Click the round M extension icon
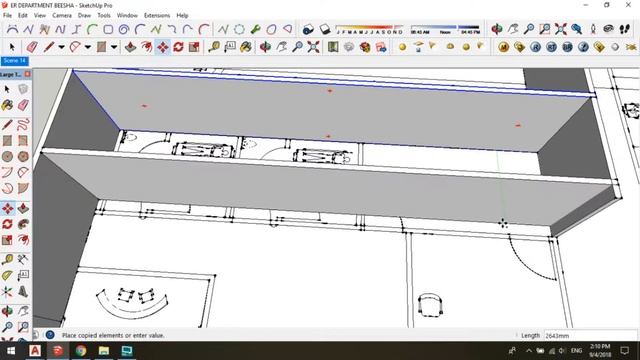 (x=503, y=47)
